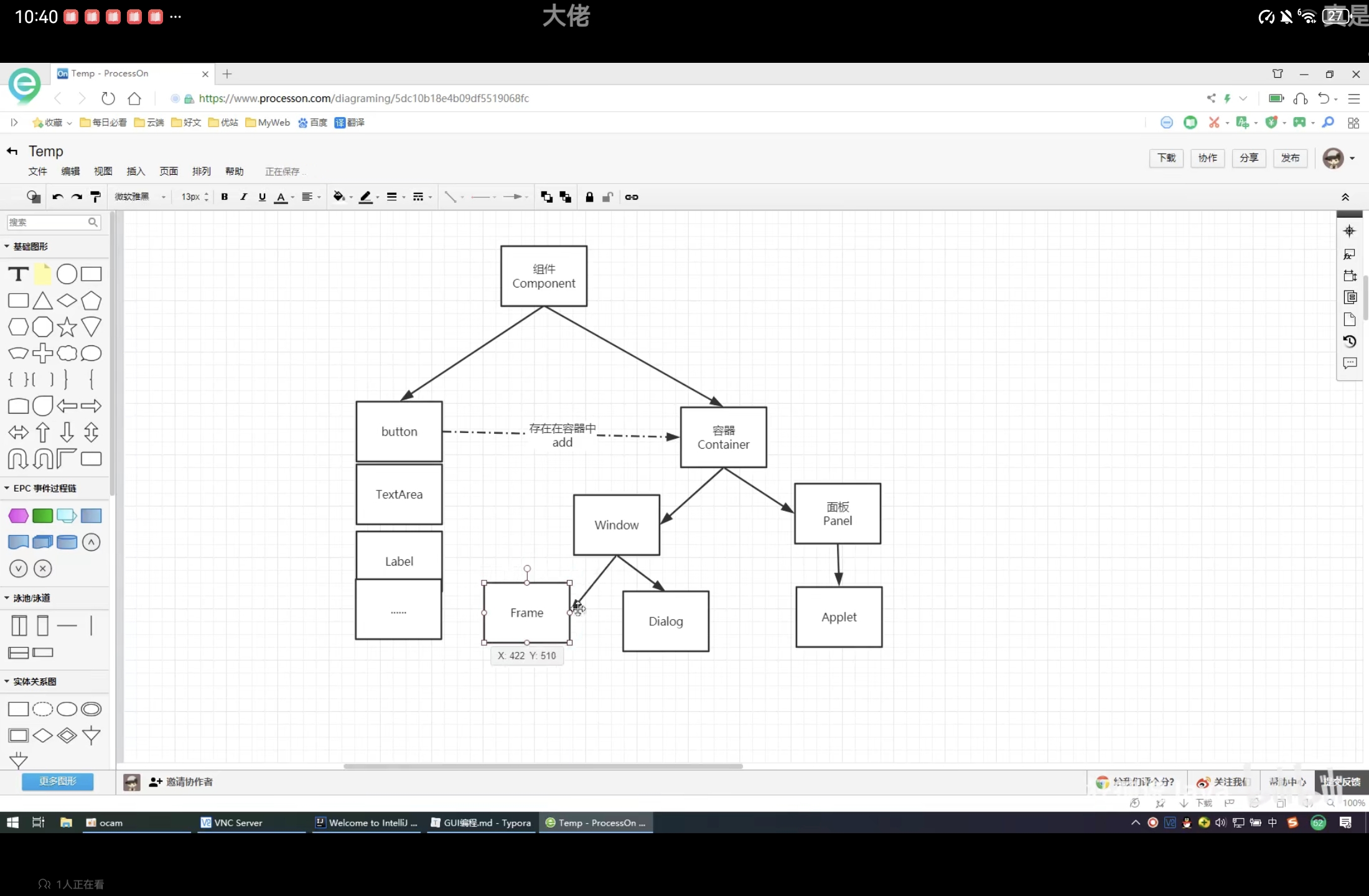The image size is (1369, 896).
Task: Bring shape to front icon
Action: 546,197
